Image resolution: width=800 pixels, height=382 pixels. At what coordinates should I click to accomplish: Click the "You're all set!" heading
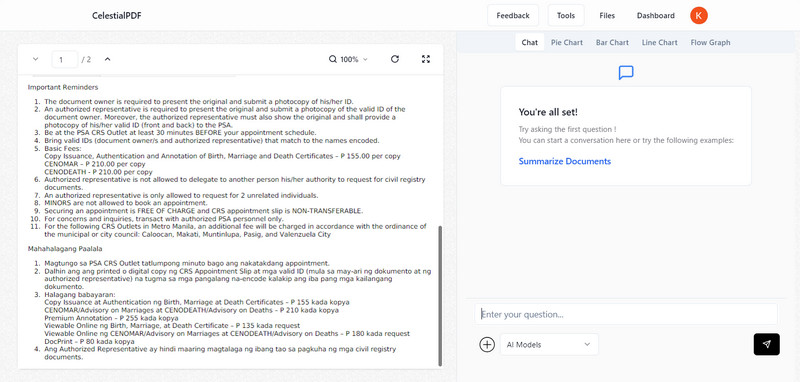coord(548,112)
